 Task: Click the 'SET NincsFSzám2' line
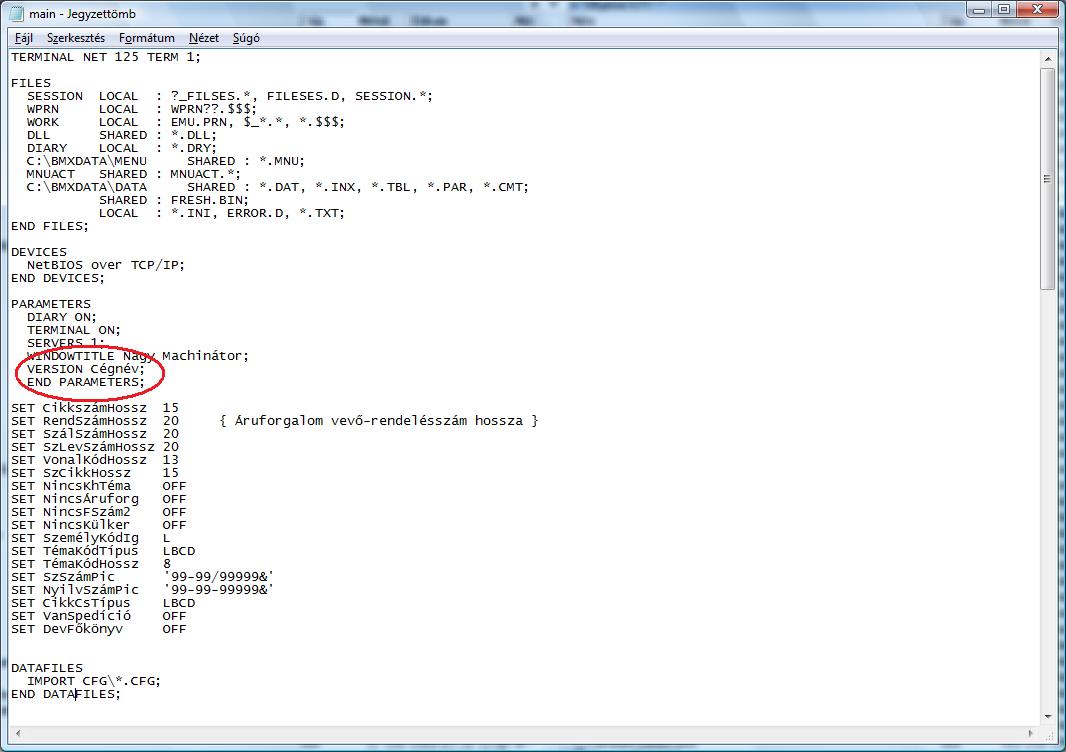[99, 512]
